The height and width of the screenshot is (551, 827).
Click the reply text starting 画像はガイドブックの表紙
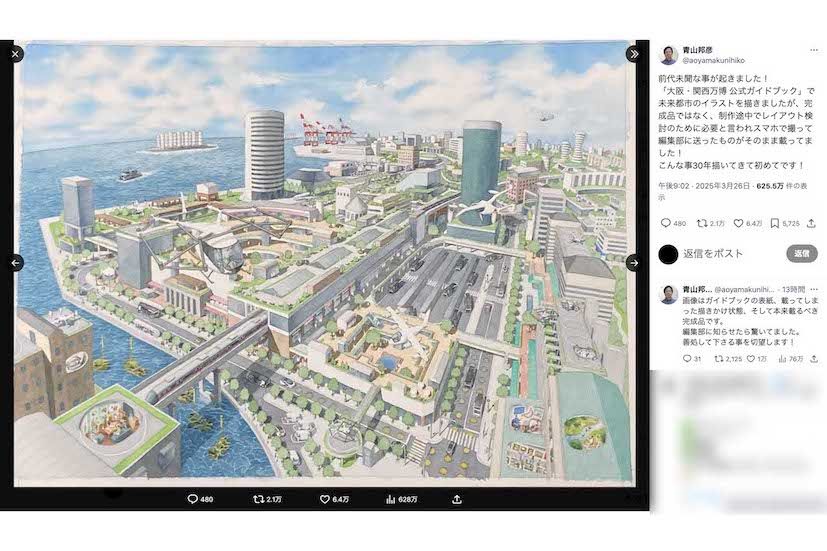pyautogui.click(x=751, y=321)
